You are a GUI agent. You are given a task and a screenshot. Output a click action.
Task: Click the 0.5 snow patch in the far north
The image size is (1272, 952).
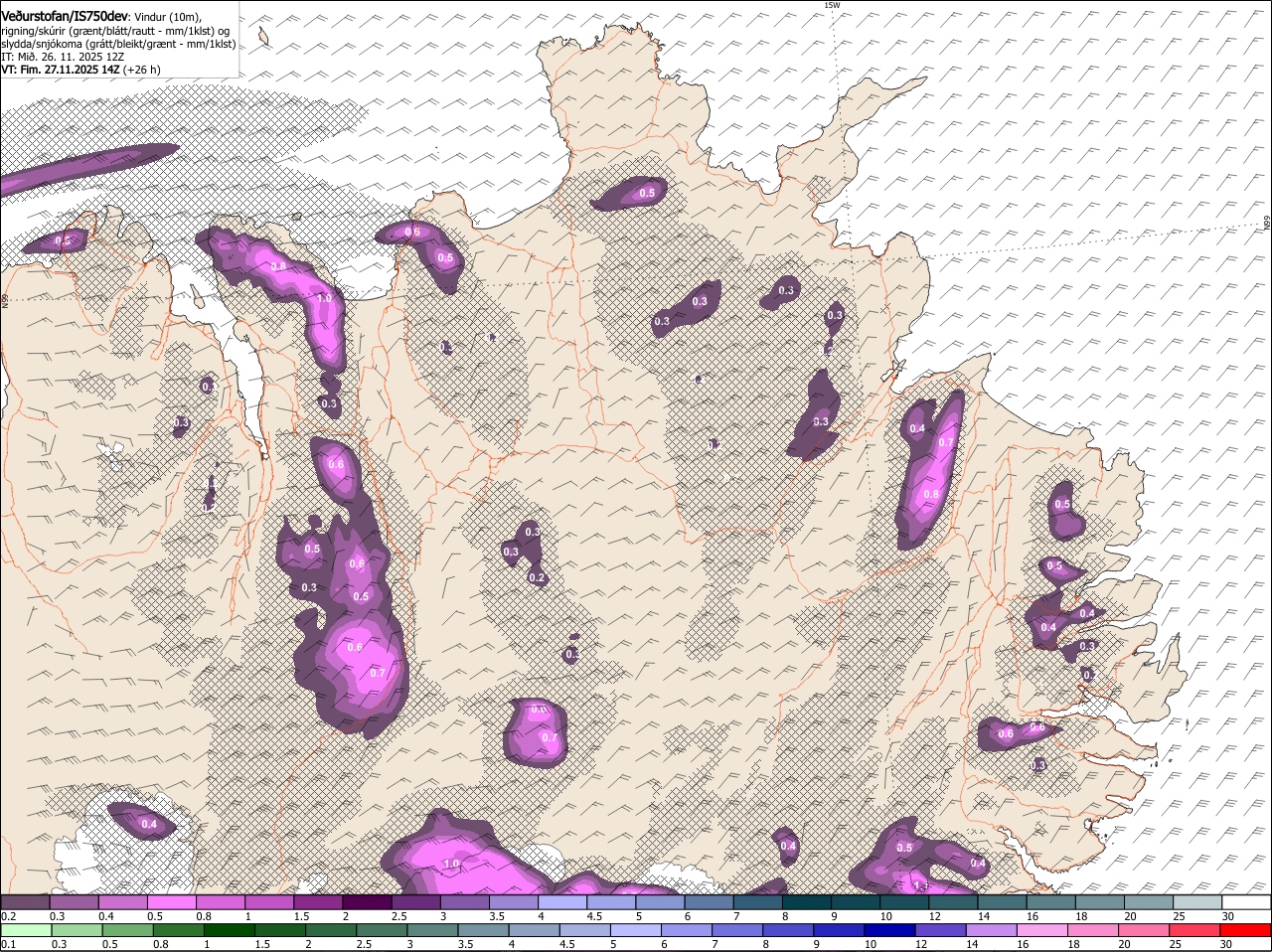click(x=646, y=193)
